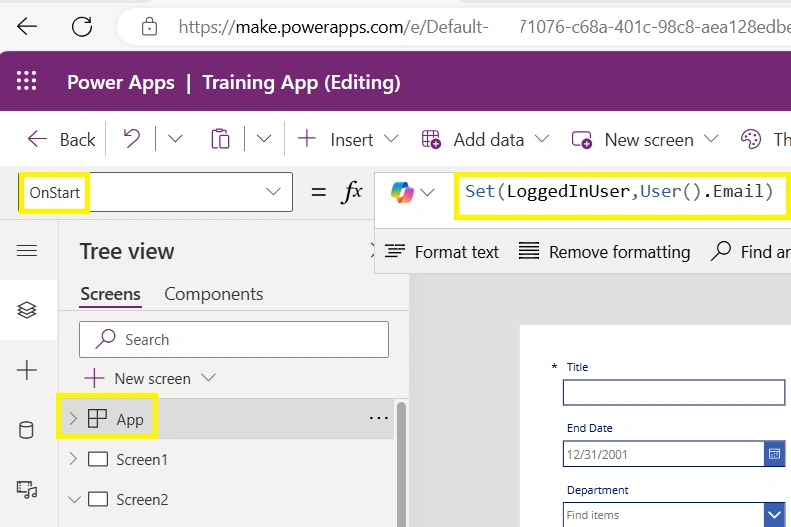Click the Tree view vertical scrollbar
791x527 pixels.
[402, 464]
